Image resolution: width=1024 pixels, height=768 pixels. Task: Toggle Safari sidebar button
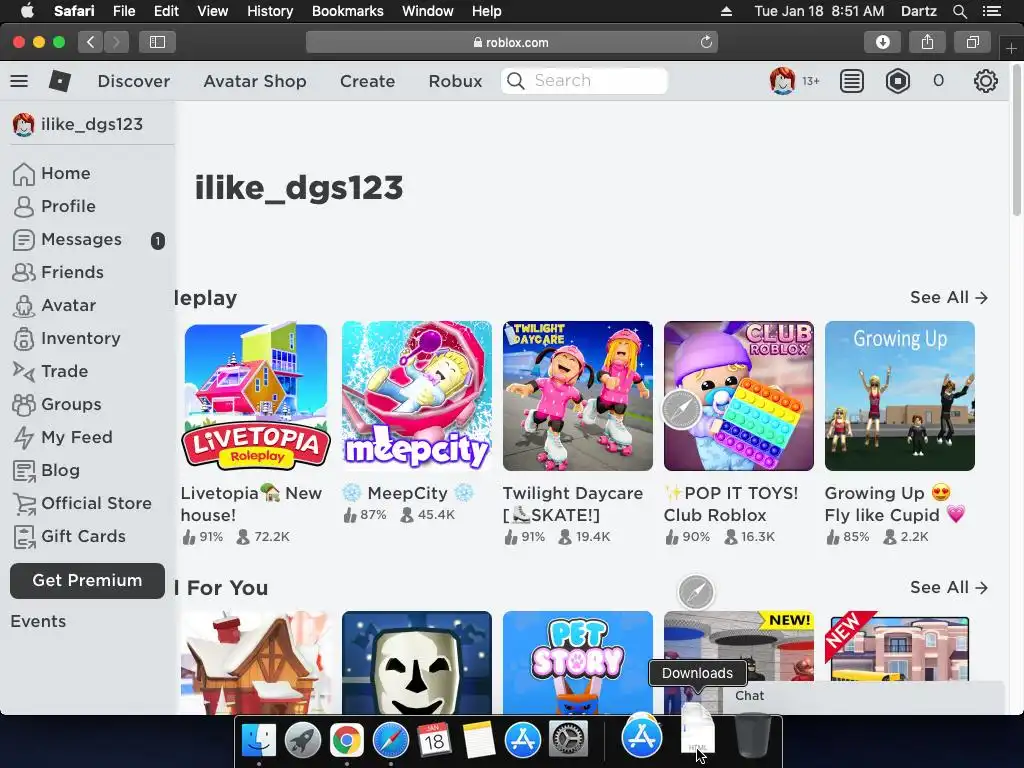coord(157,42)
